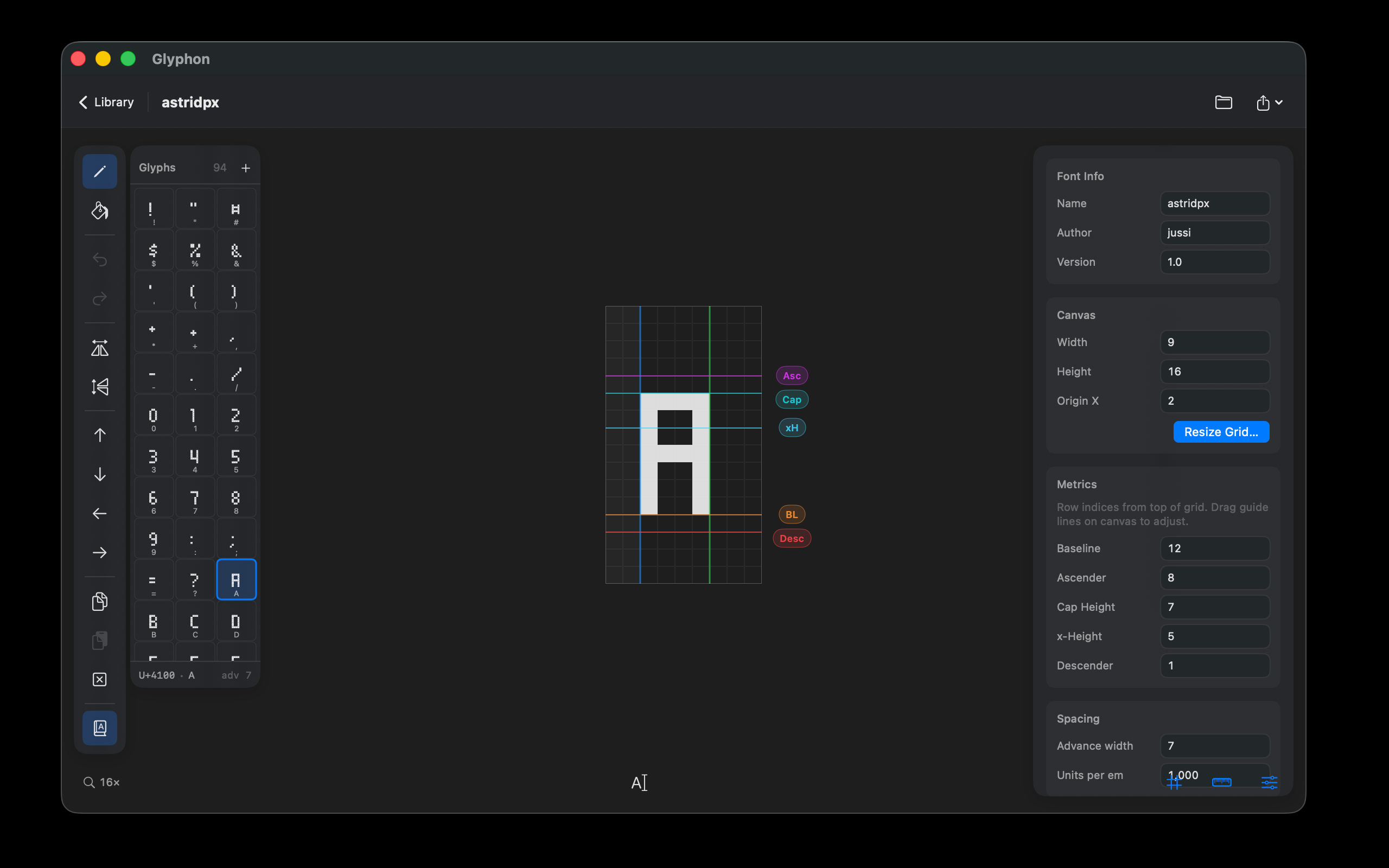Select the forward slash glyph
The image size is (1389, 868).
[x=237, y=374]
